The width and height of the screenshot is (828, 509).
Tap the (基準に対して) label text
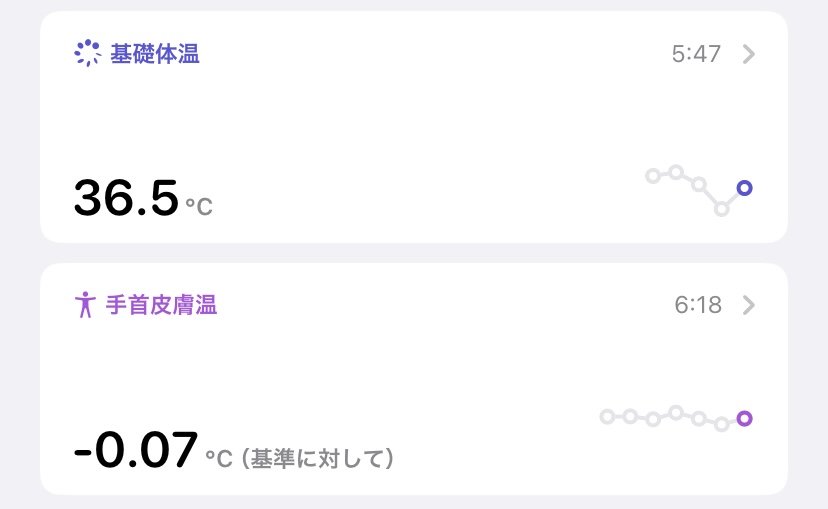317,458
